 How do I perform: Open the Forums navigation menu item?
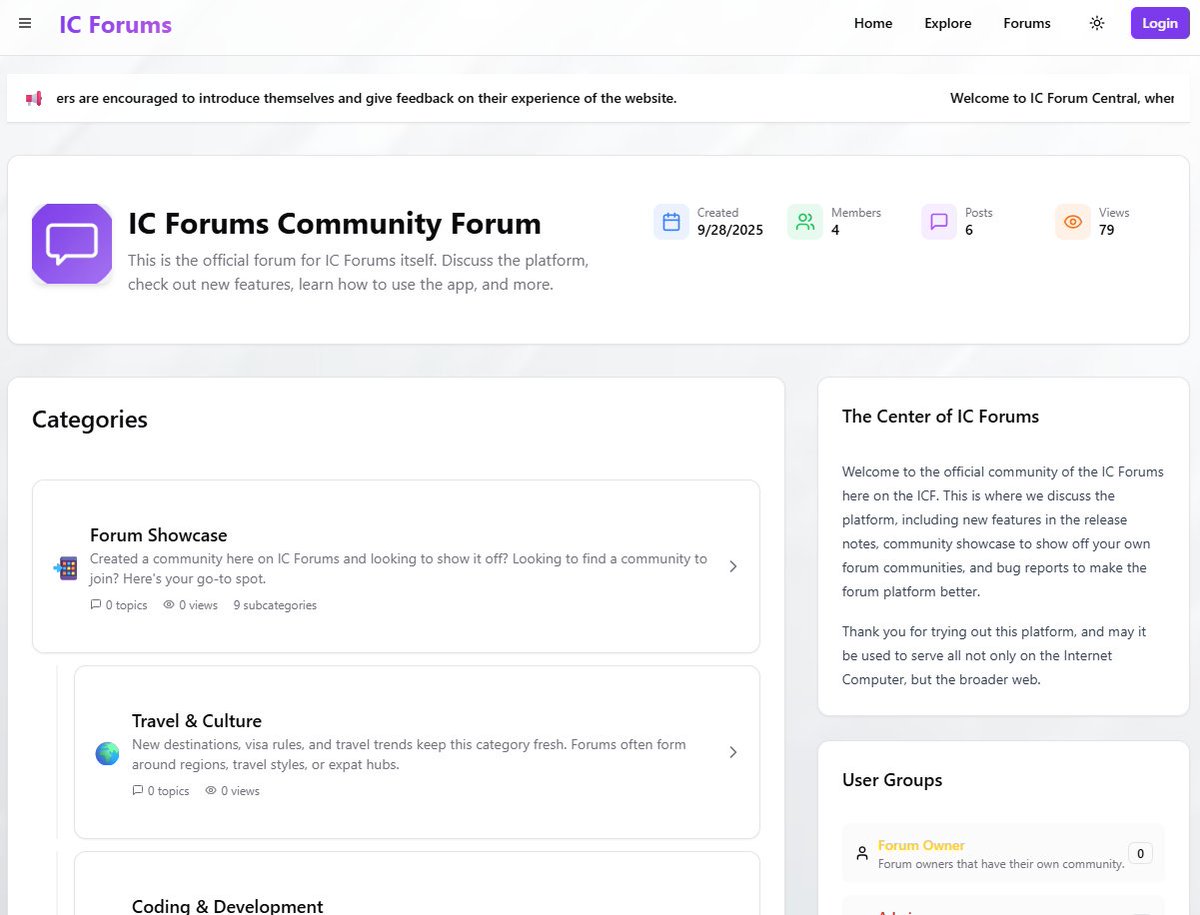(x=1026, y=23)
